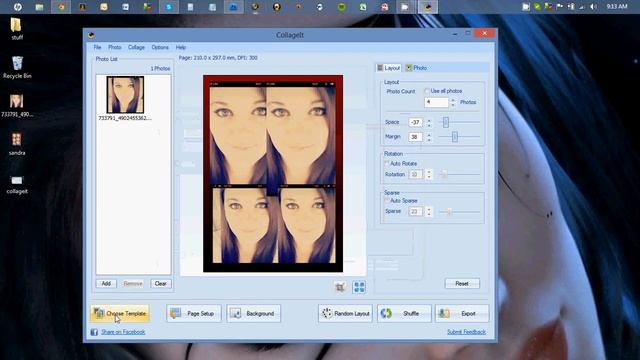Open the Photo menu in the menu bar

(x=115, y=47)
